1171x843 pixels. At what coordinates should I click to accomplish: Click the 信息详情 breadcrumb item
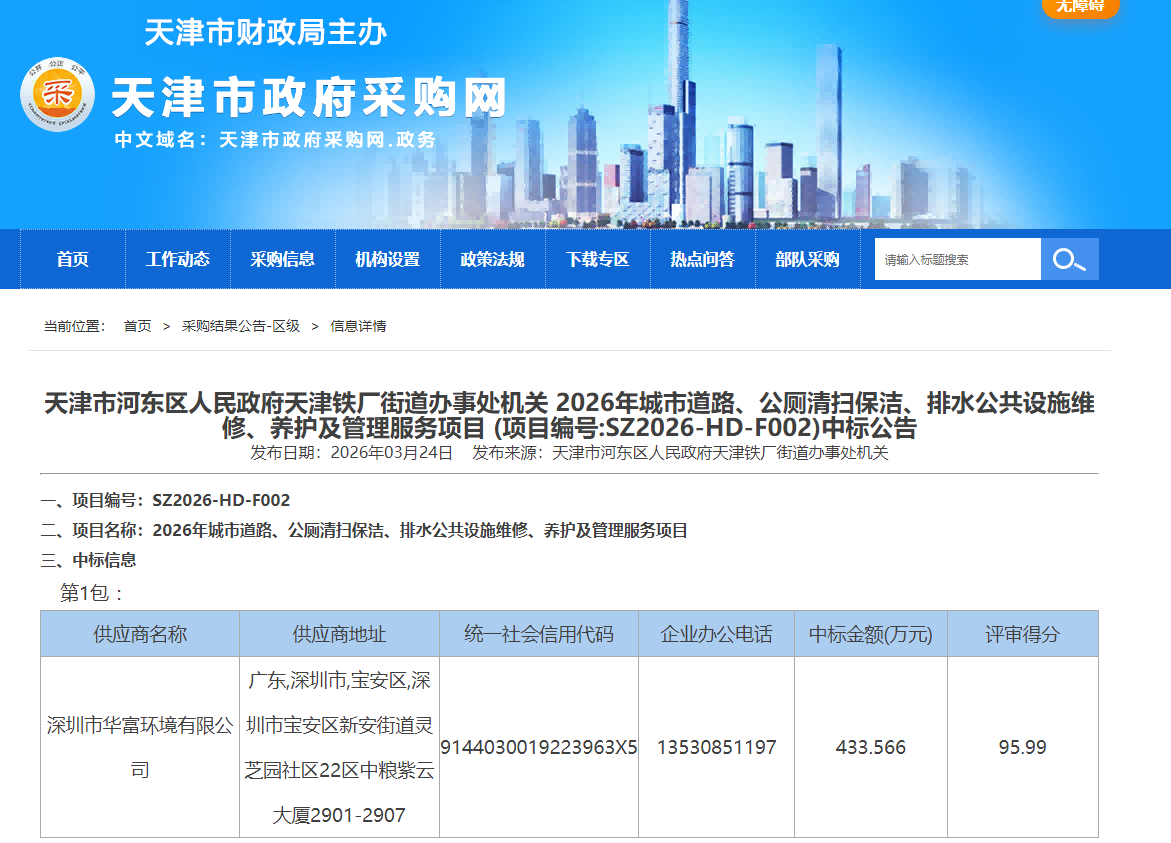coord(358,326)
